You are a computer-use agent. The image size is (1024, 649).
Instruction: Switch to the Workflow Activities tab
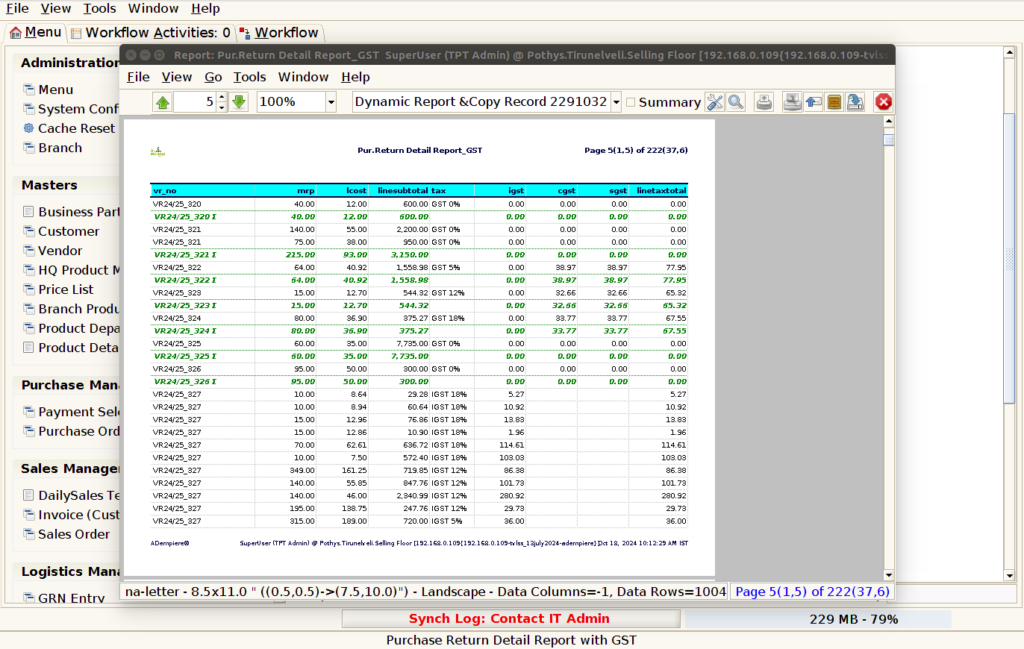[x=151, y=33]
